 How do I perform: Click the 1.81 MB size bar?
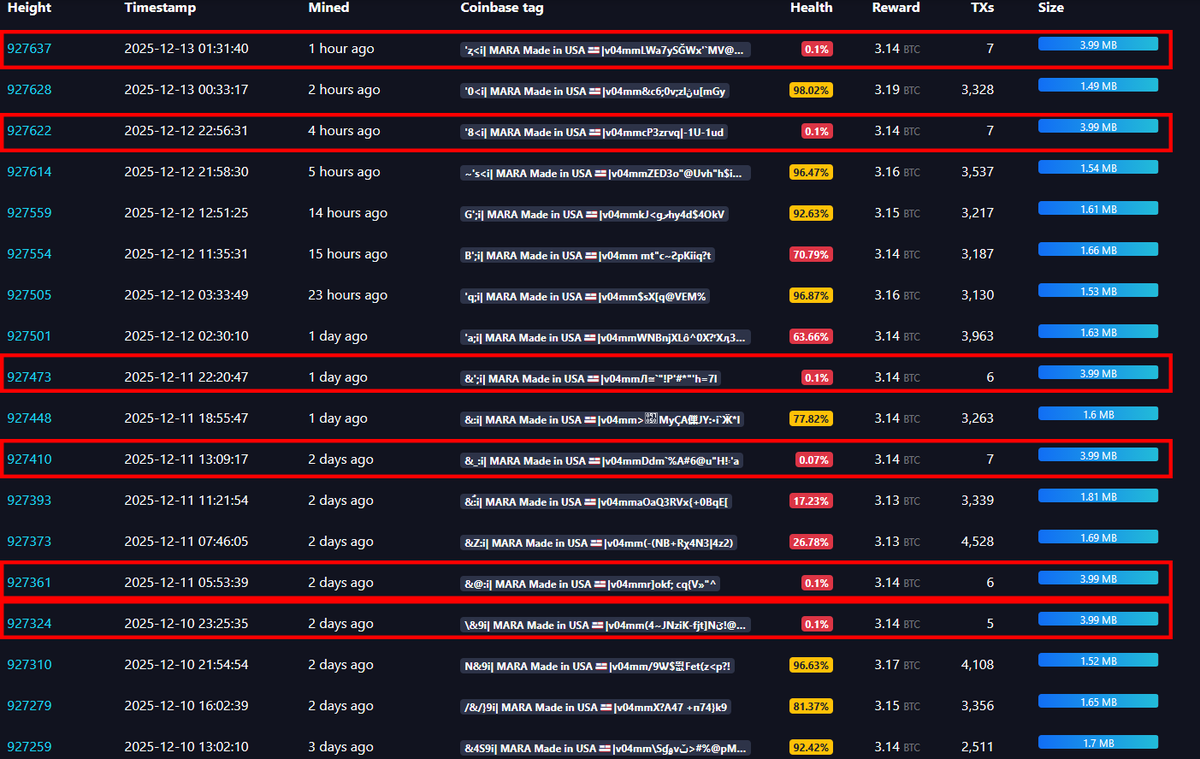[x=1098, y=496]
